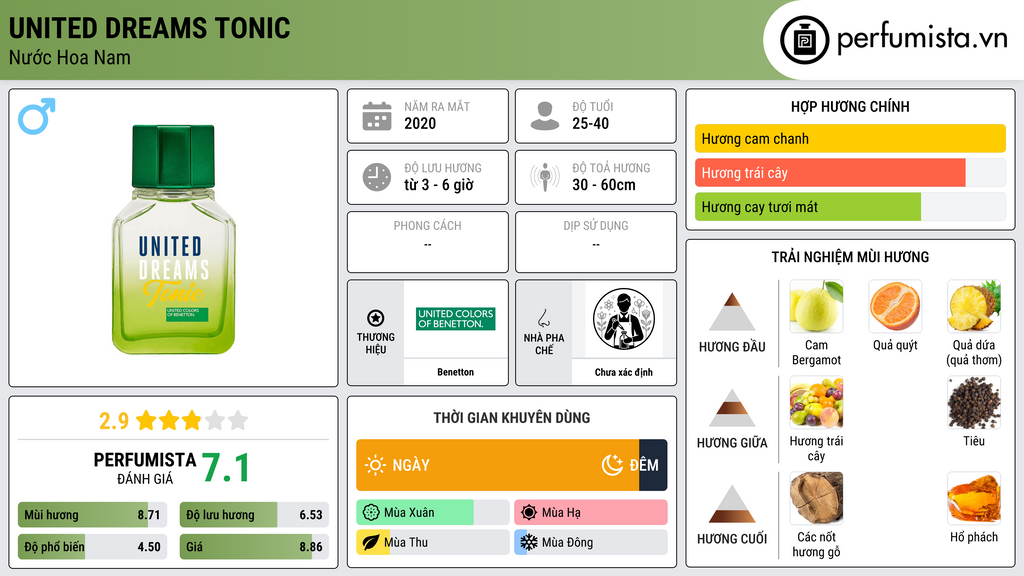This screenshot has width=1024, height=576.
Task: Select the Quả quýt note image
Action: click(x=895, y=306)
